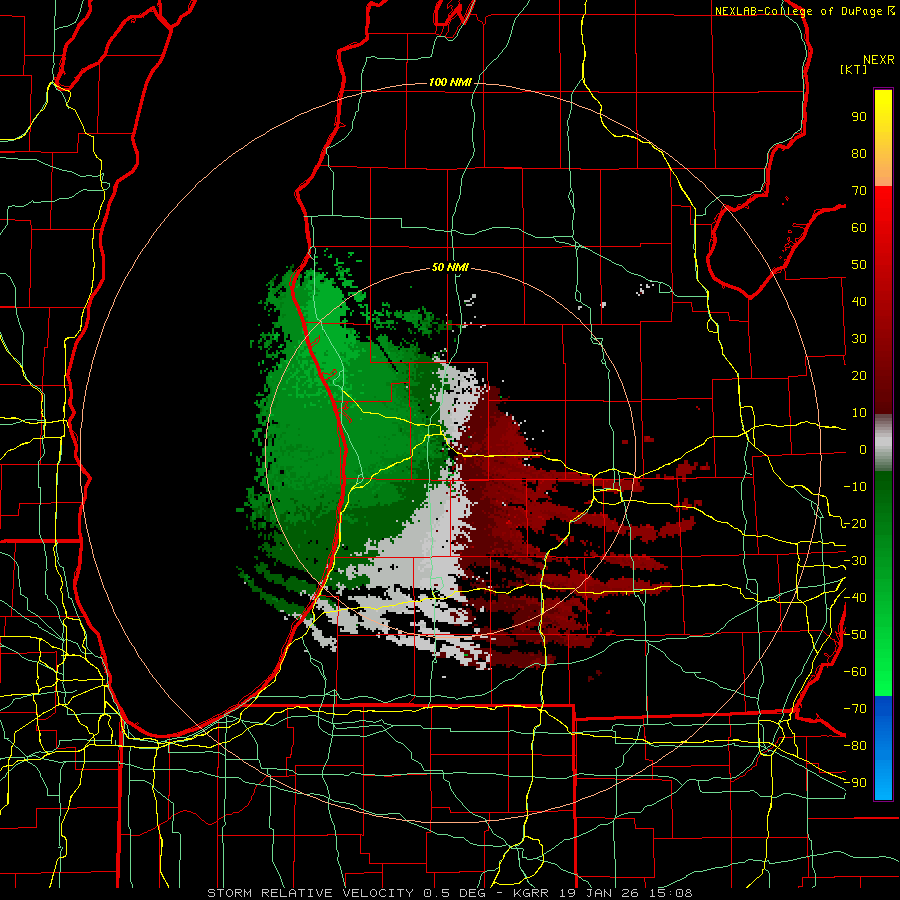Click the gray zero-velocity segment of the color bar
Image resolution: width=900 pixels, height=900 pixels.
click(883, 443)
